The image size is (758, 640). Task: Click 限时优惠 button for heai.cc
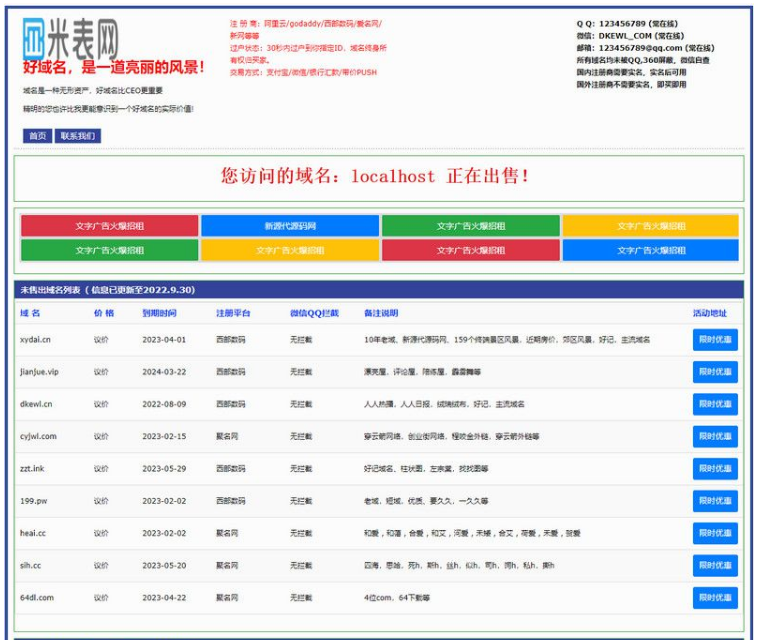click(715, 533)
